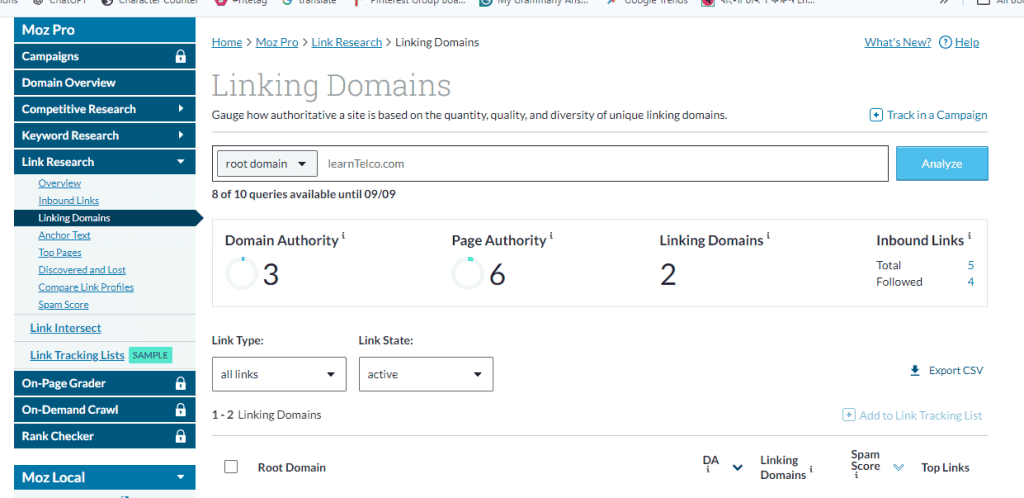
Task: Click Add to Link Tracking List
Action: 921,415
